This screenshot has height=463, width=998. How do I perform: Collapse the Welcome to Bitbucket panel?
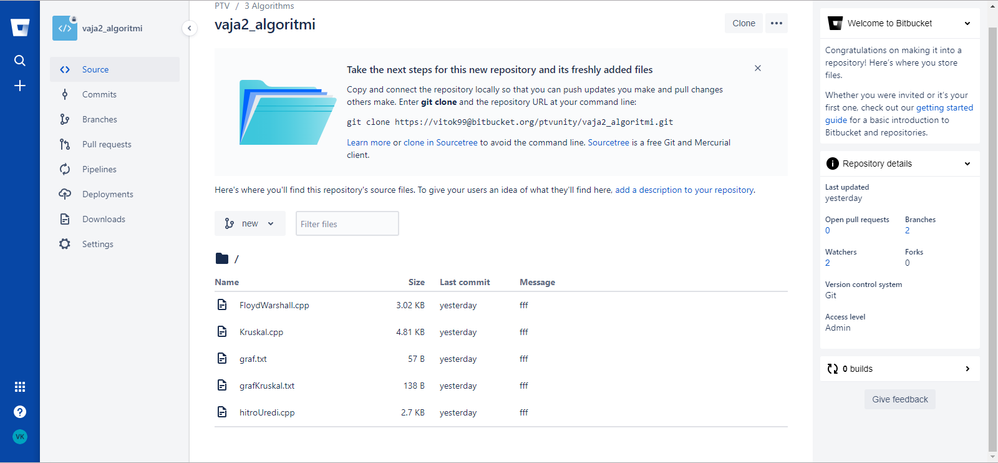(x=967, y=24)
